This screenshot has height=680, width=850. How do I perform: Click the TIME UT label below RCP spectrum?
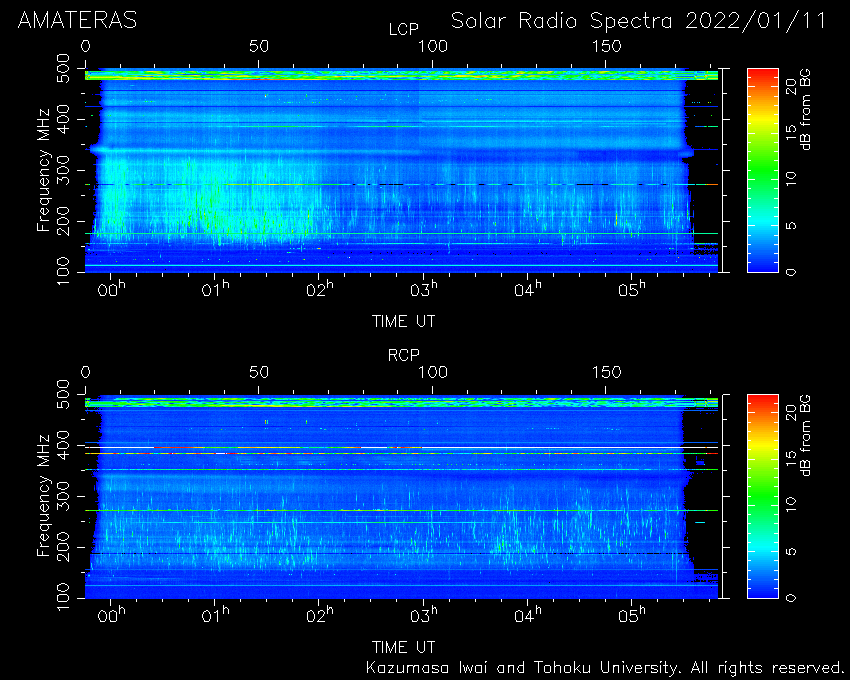point(403,647)
